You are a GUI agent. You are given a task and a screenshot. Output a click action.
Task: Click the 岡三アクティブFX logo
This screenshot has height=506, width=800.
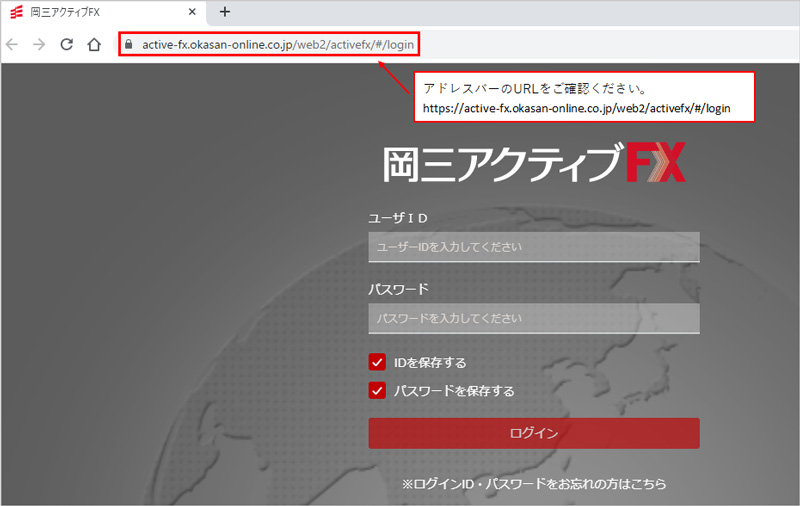tap(534, 163)
